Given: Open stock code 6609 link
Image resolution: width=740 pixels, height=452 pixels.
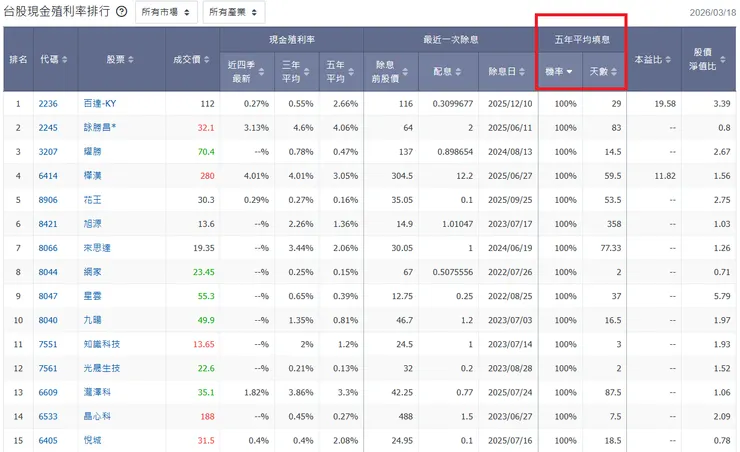Looking at the screenshot, I should tap(48, 393).
